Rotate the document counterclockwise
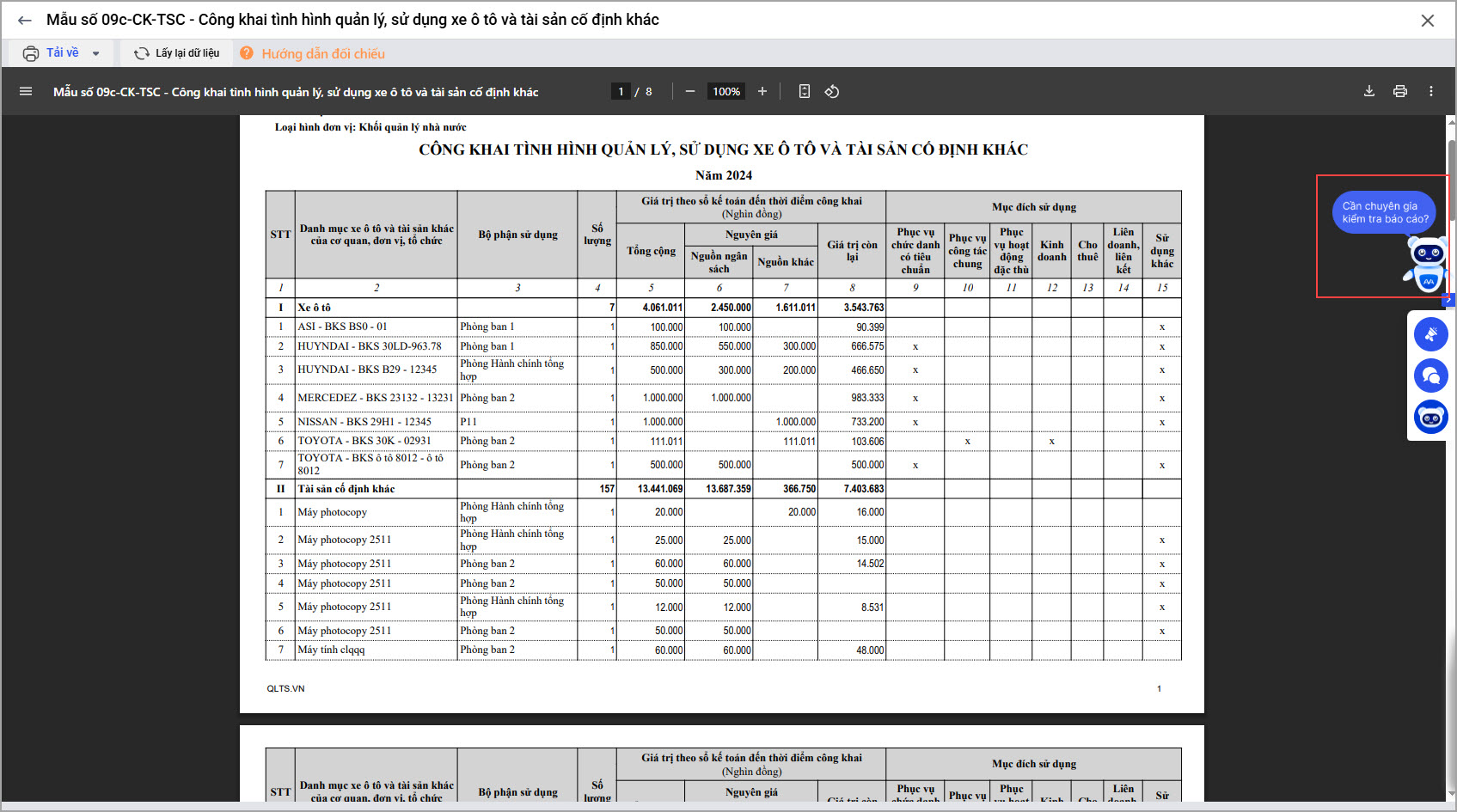The height and width of the screenshot is (812, 1457). point(832,91)
